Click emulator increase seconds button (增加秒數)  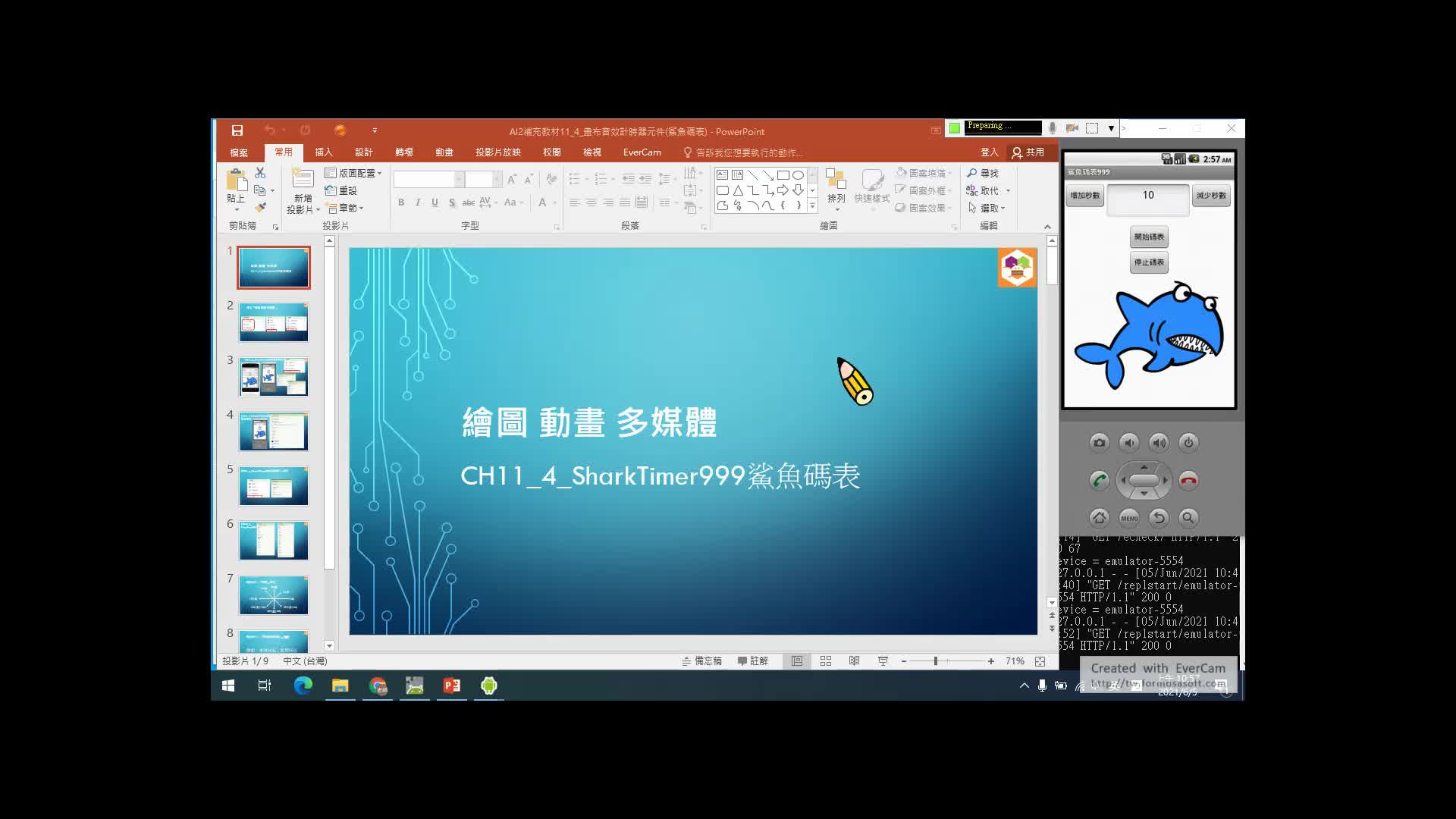[x=1085, y=196]
